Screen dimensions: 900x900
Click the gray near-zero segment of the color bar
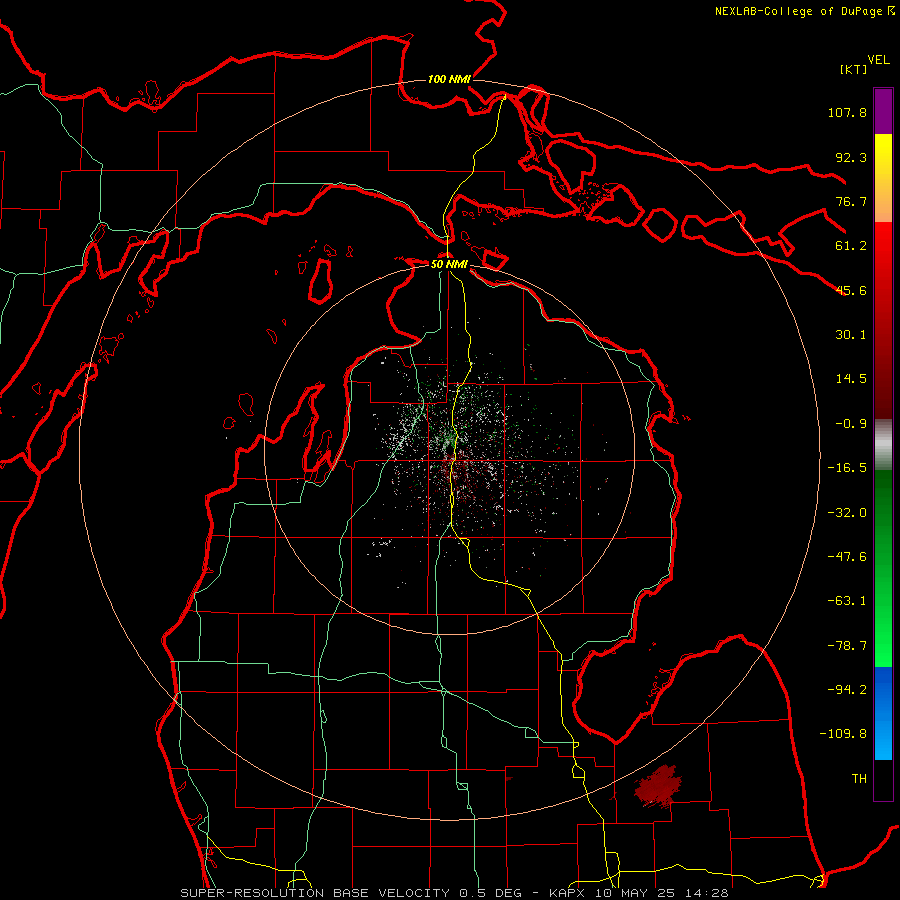point(883,444)
